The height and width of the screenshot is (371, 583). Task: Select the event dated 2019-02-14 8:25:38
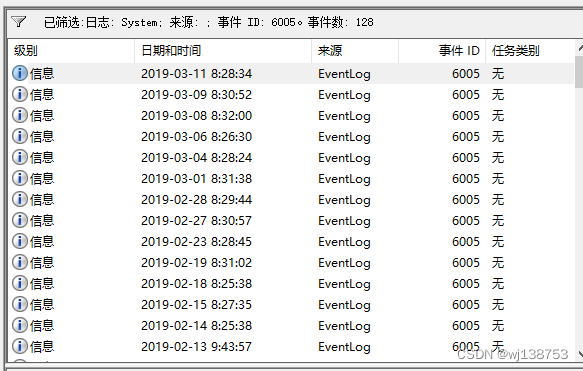[291, 325]
